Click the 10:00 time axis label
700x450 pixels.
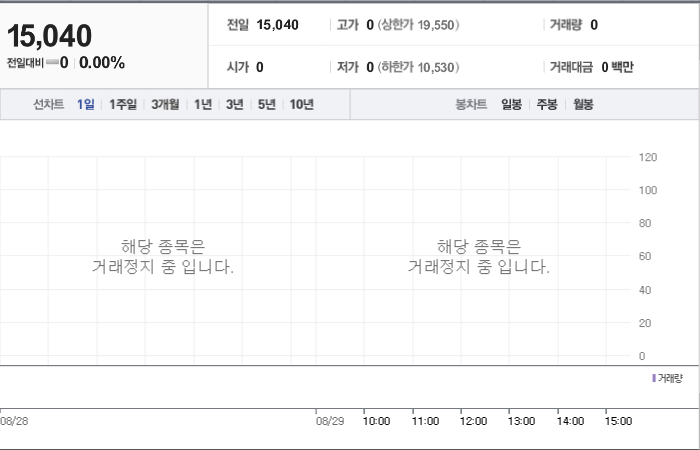pos(376,421)
